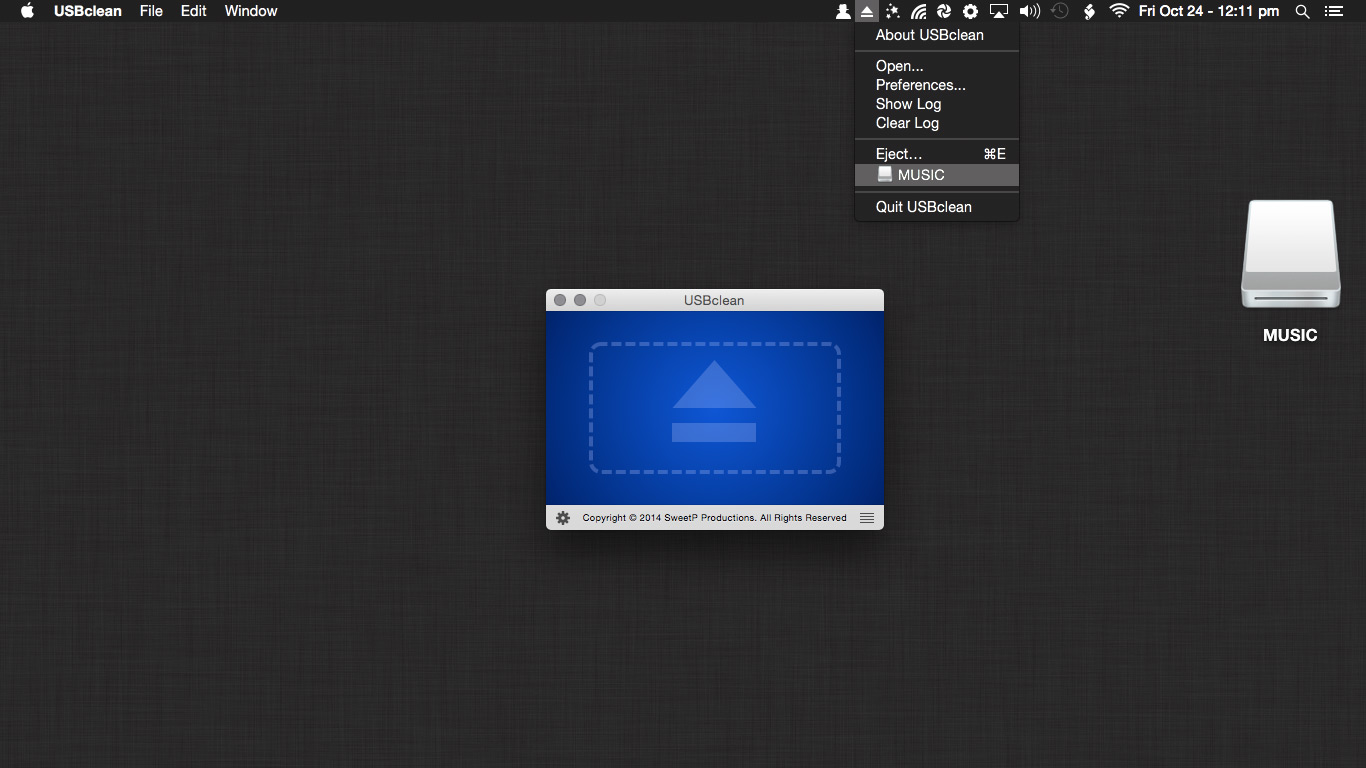Click the large eject symbol in drop zone
Viewport: 1366px width, 768px height.
[x=714, y=401]
